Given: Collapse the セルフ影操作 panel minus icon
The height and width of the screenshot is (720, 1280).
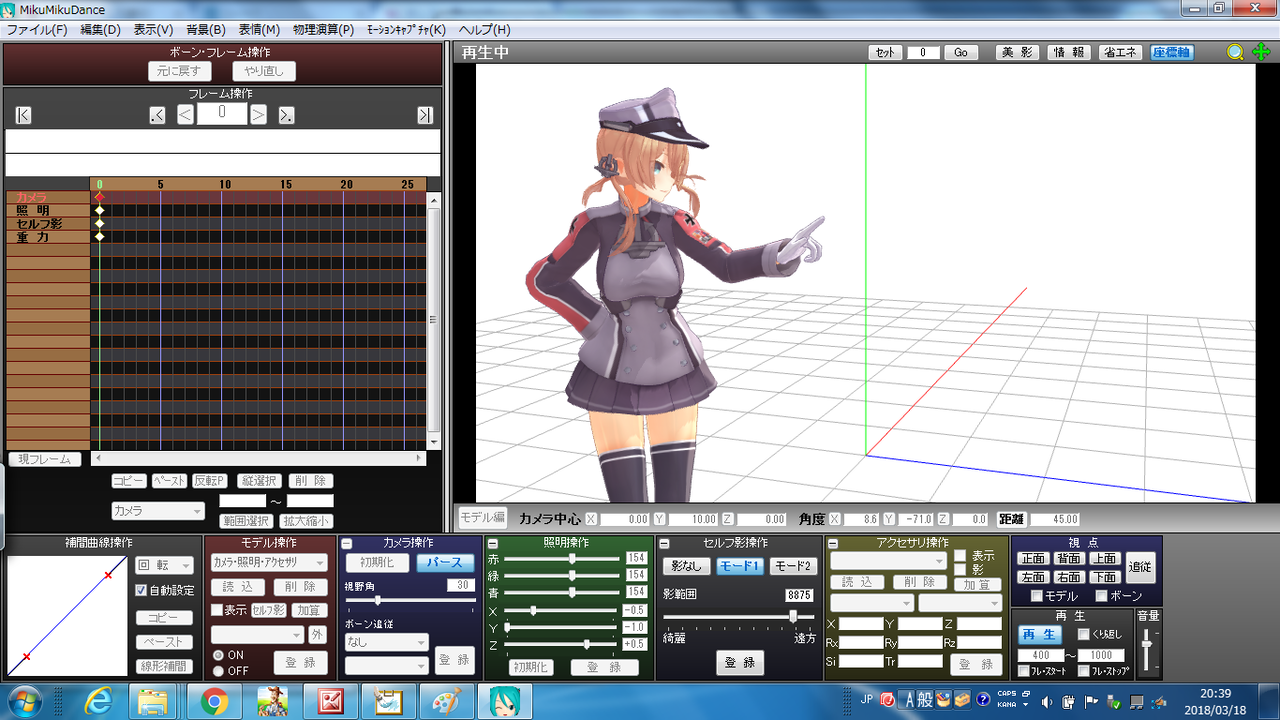Looking at the screenshot, I should click(663, 543).
